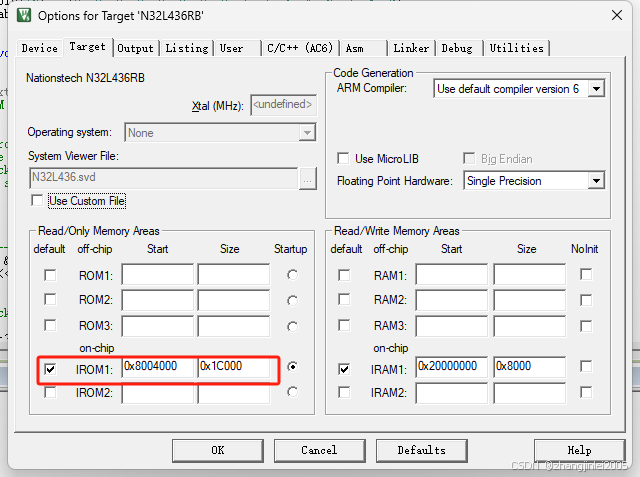
Task: Click the ROM3 Start address field
Action: 158,326
